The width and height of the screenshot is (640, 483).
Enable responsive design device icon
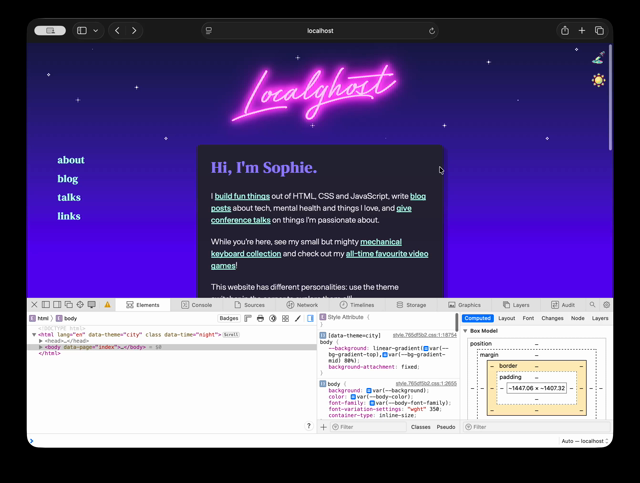[91, 305]
